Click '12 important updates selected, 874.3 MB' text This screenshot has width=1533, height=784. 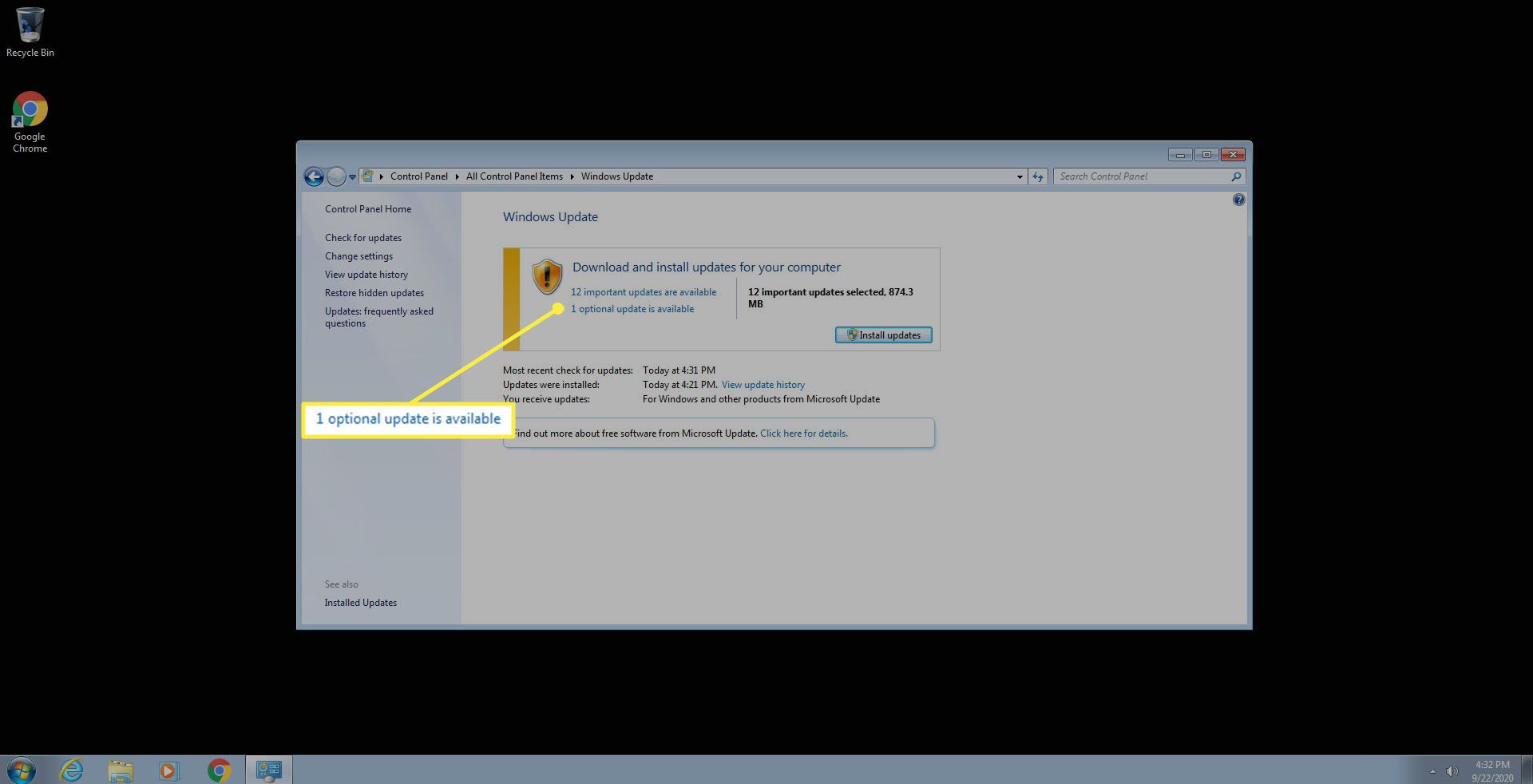tap(830, 298)
